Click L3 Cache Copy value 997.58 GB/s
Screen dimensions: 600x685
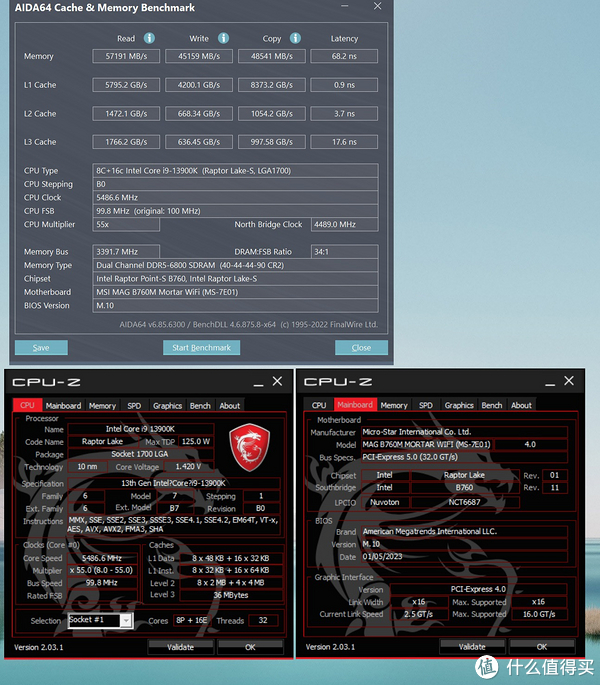[272, 142]
